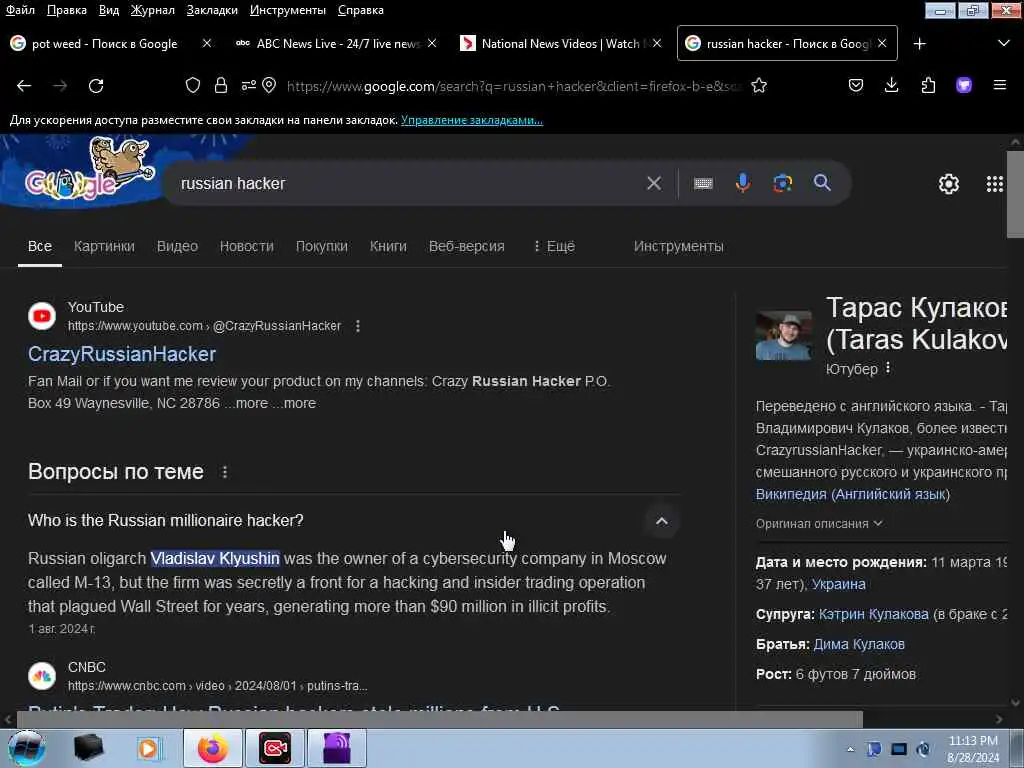
Task: Close the ABC News Live tab
Action: 432,44
